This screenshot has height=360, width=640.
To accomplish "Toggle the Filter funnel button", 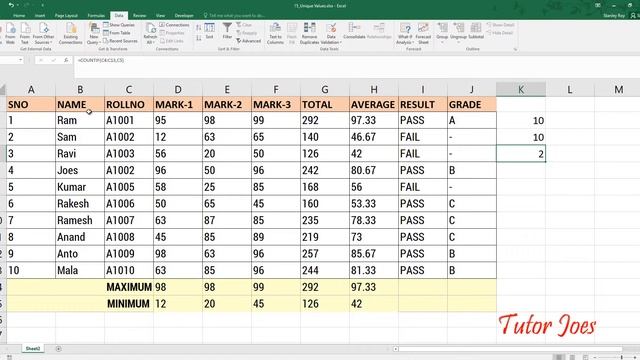I will pos(227,31).
